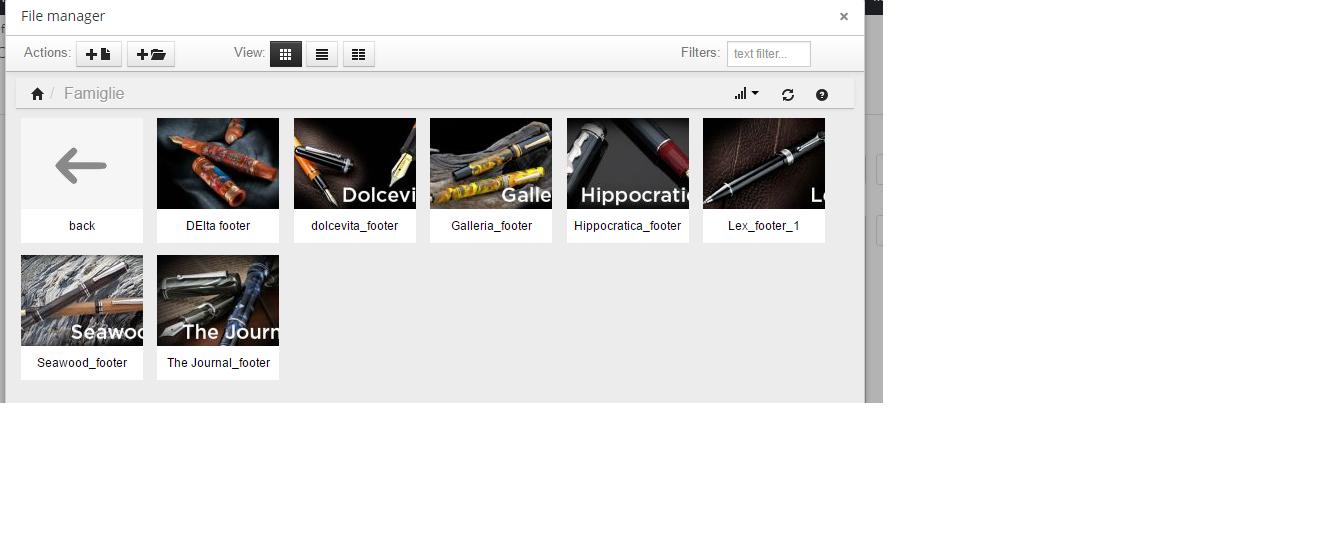Select the Hippocratica_footer image
The height and width of the screenshot is (543, 1331).
[628, 164]
